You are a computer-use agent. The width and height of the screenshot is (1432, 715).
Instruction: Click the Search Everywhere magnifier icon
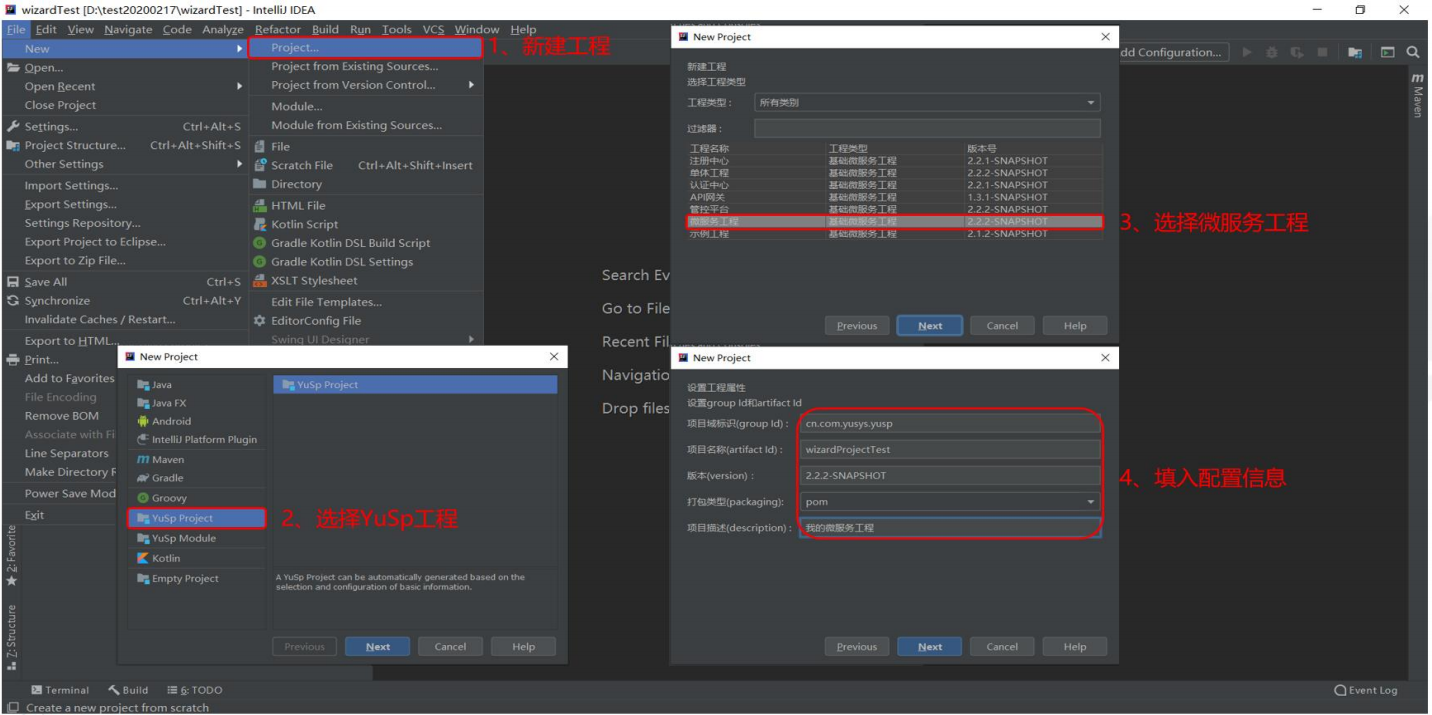click(1413, 52)
